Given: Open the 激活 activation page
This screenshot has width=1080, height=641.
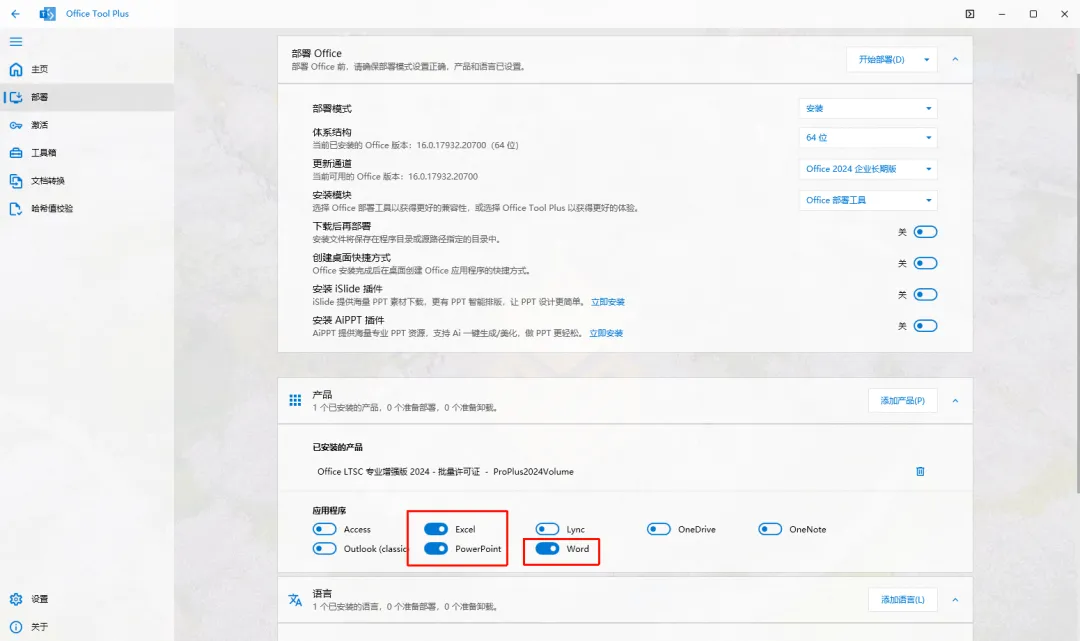Looking at the screenshot, I should (87, 125).
